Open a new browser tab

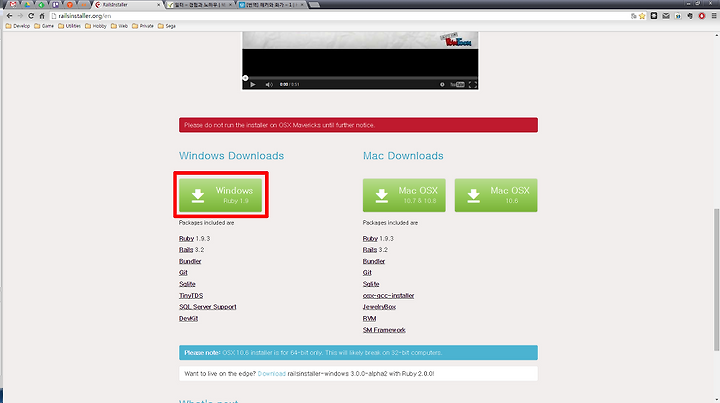[x=315, y=5]
